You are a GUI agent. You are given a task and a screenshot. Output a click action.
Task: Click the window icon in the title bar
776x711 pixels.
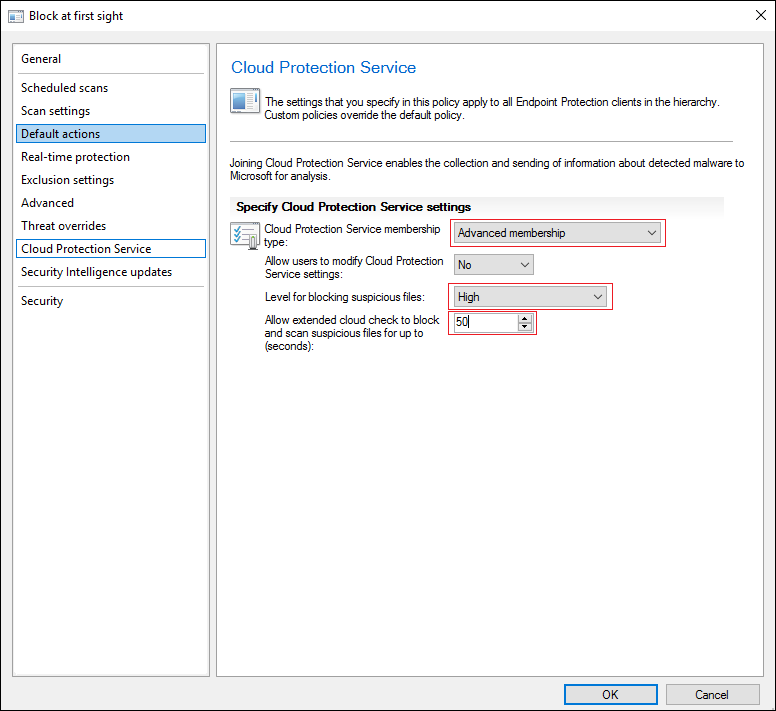[x=16, y=16]
